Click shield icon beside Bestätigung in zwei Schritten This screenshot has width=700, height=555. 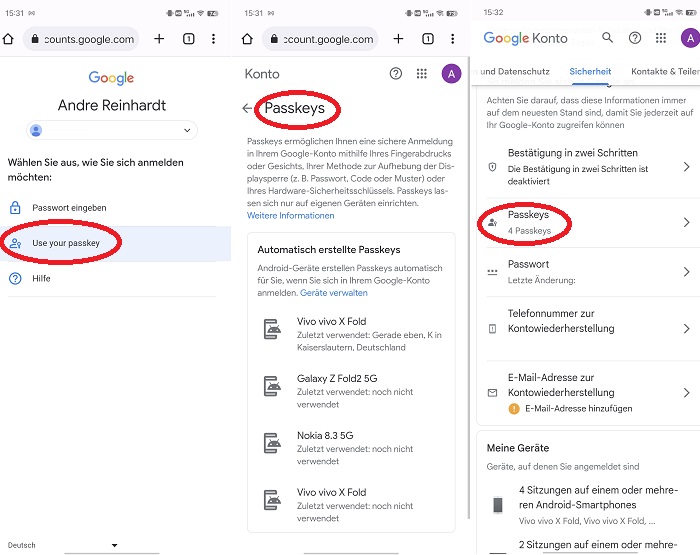click(492, 167)
